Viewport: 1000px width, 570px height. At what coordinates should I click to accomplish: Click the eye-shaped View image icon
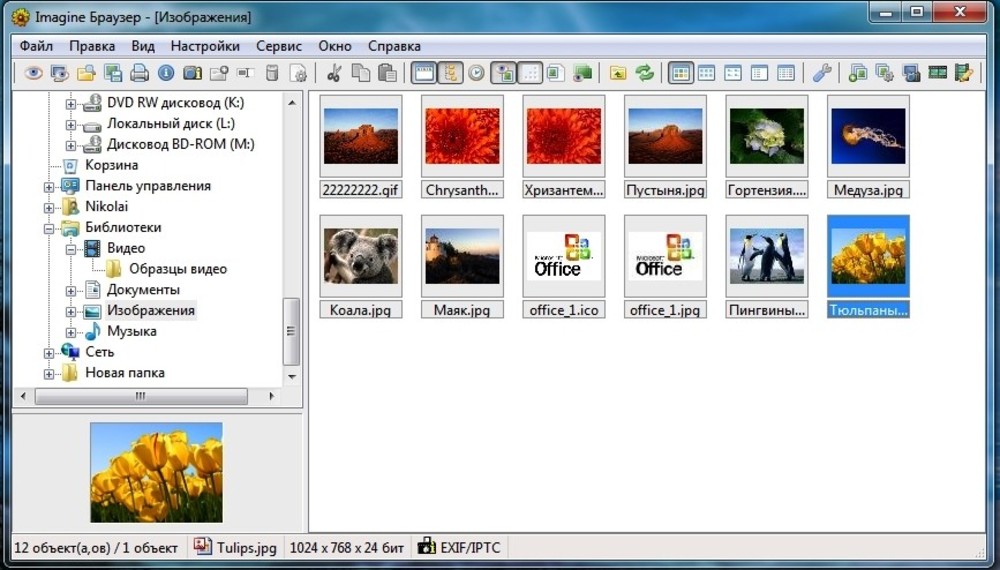(33, 73)
